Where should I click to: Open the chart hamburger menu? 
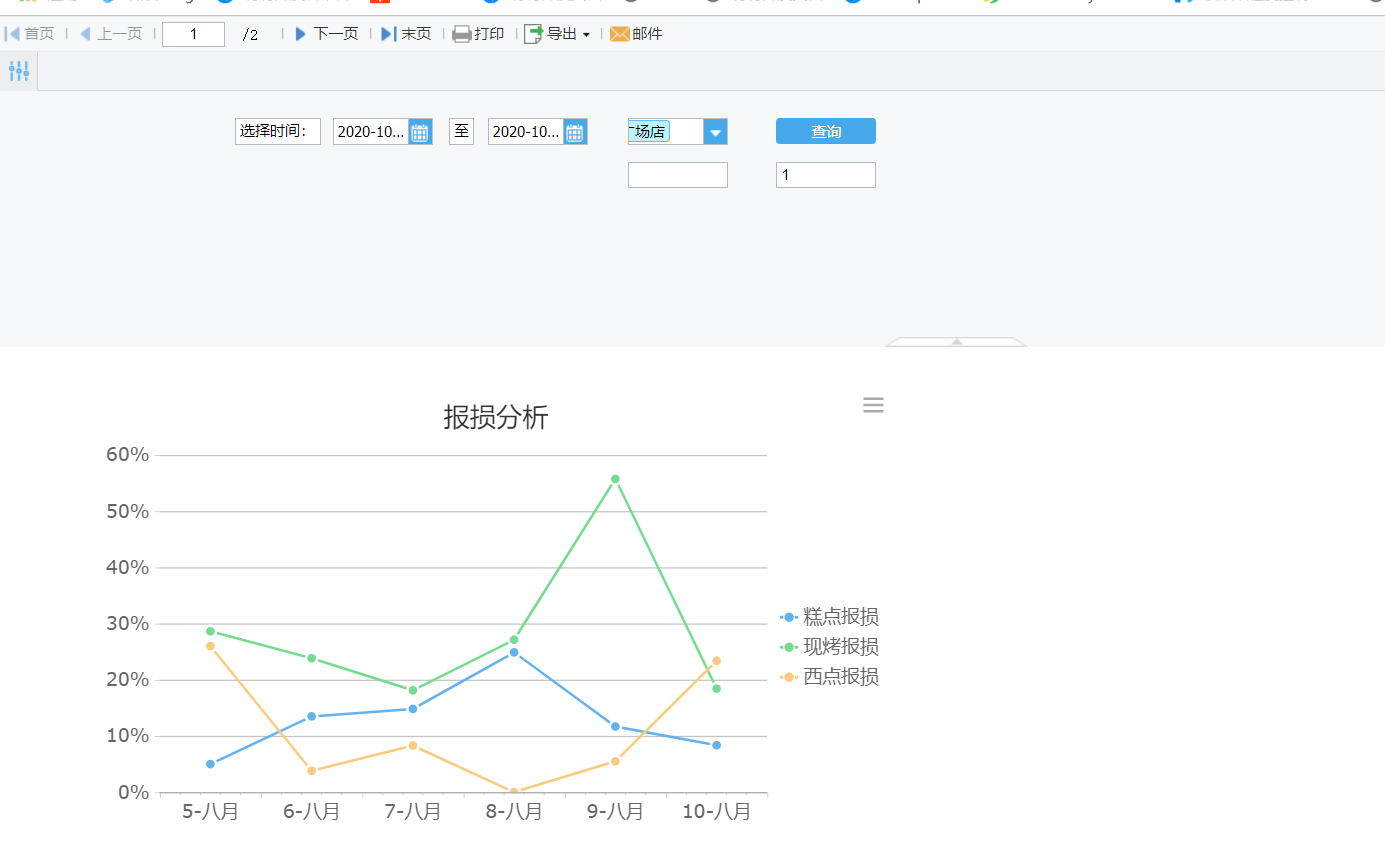pos(873,405)
